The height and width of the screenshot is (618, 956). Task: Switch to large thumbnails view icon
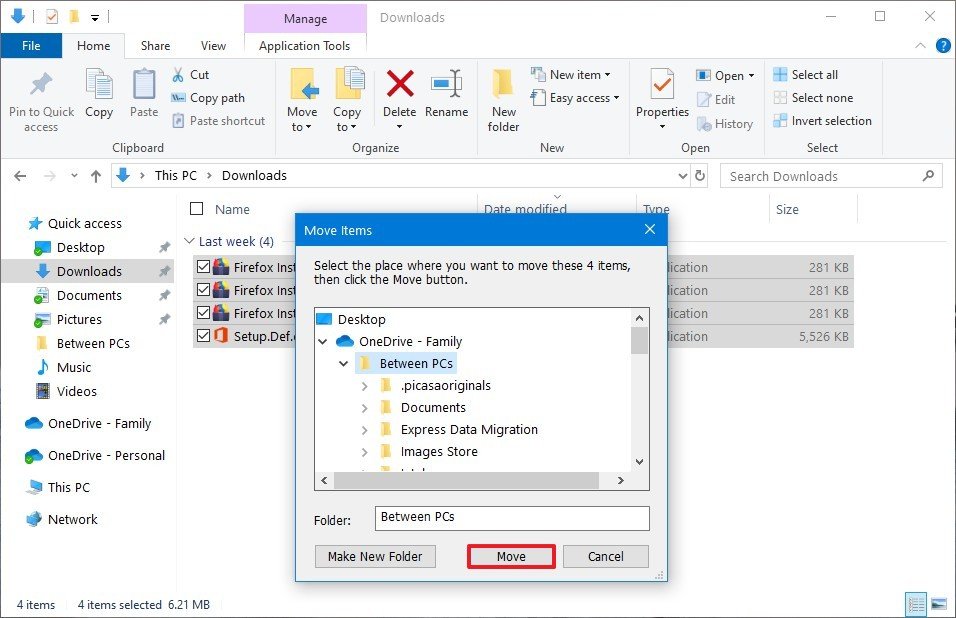tap(939, 605)
